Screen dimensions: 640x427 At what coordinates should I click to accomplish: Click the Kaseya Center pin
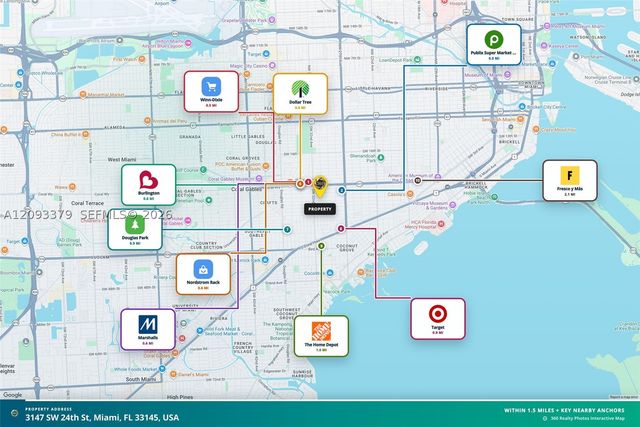pos(544,46)
